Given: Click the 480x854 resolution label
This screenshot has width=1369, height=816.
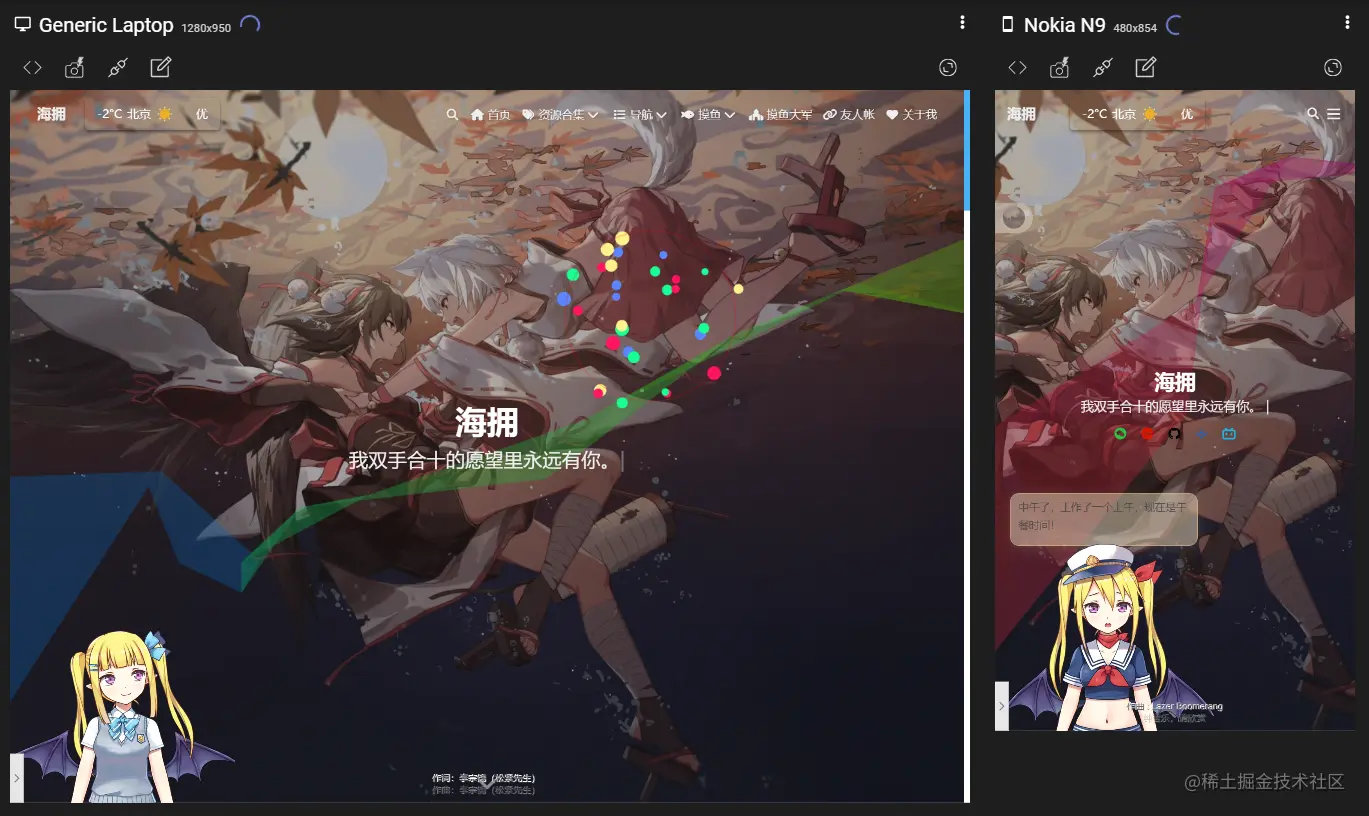Looking at the screenshot, I should pyautogui.click(x=1135, y=28).
